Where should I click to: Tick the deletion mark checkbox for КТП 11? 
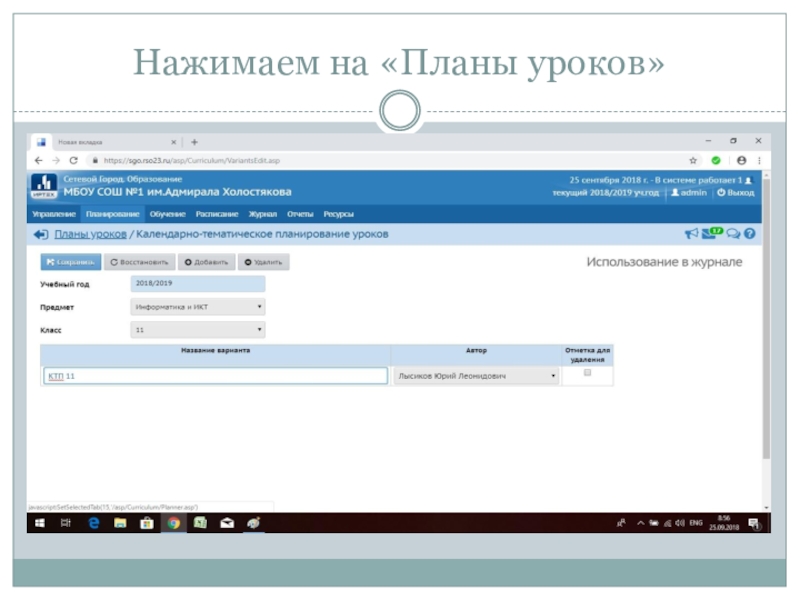[587, 373]
